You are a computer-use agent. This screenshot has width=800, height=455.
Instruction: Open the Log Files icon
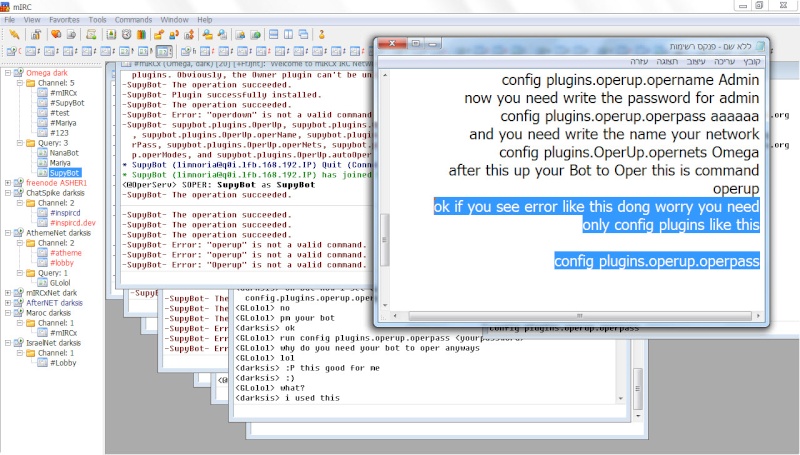click(222, 35)
